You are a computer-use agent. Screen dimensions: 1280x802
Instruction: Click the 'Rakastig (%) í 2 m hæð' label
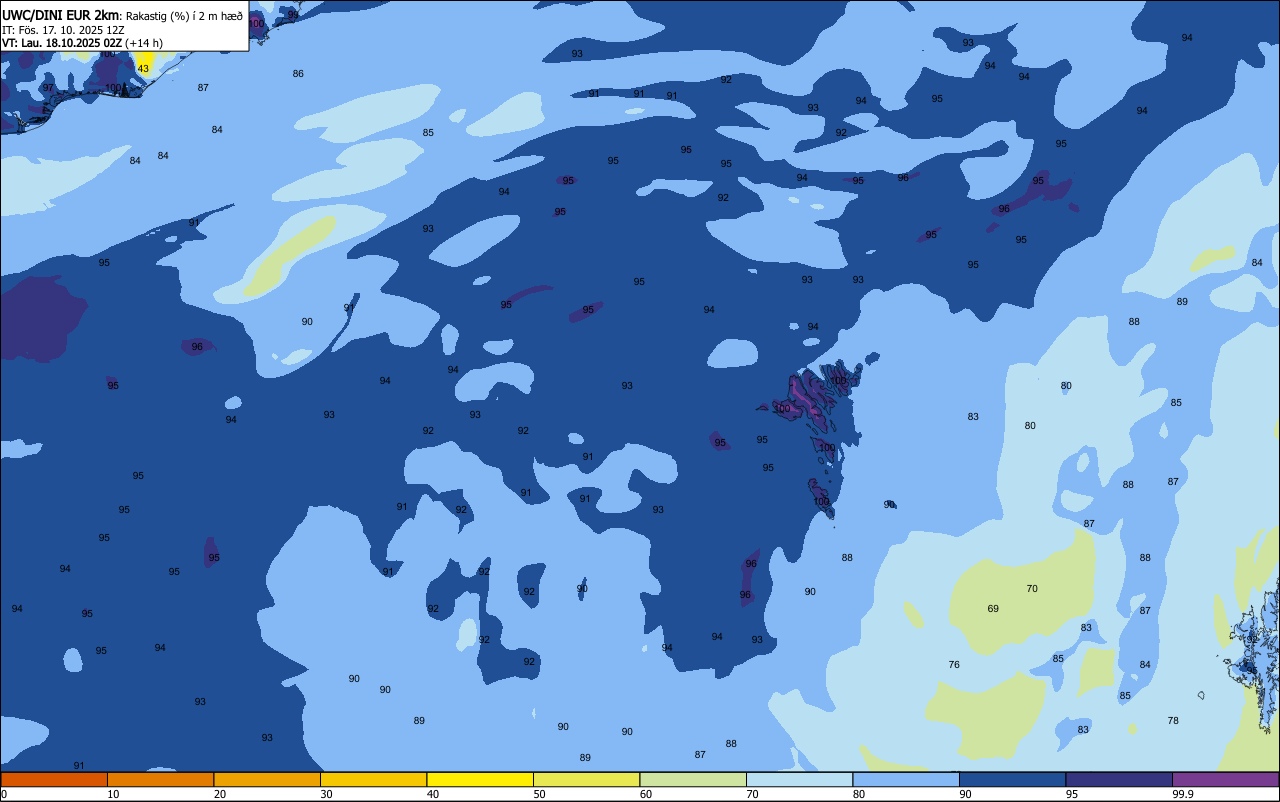(185, 16)
